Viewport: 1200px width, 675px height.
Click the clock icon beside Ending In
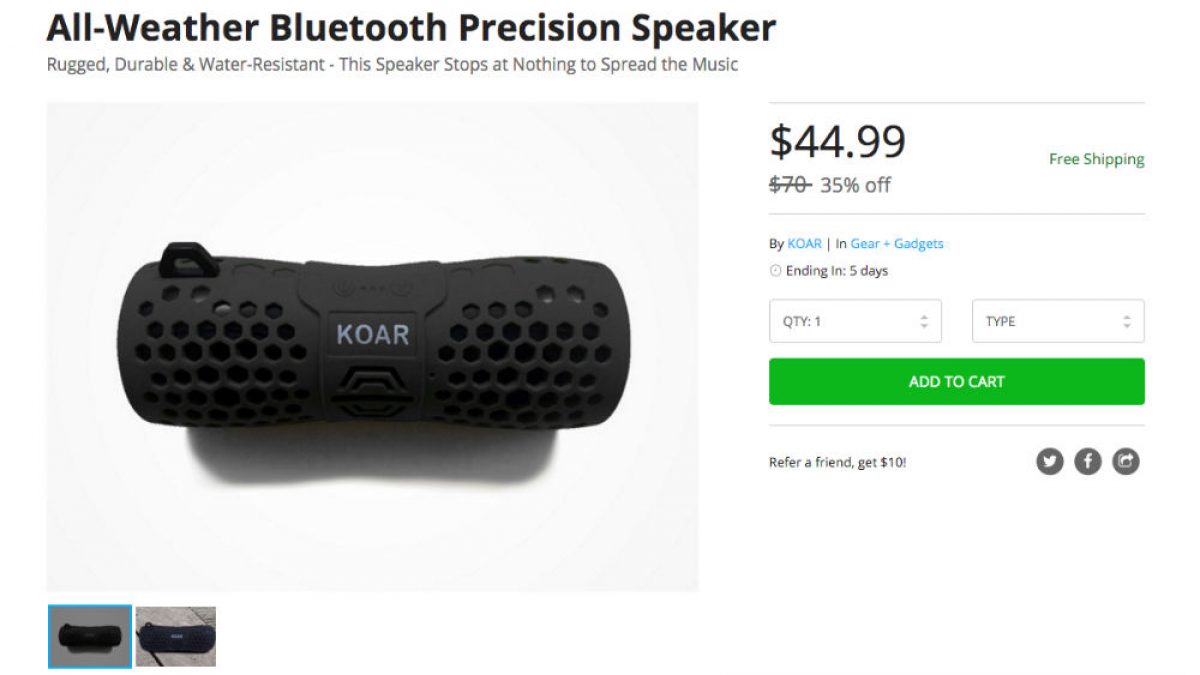[x=775, y=271]
